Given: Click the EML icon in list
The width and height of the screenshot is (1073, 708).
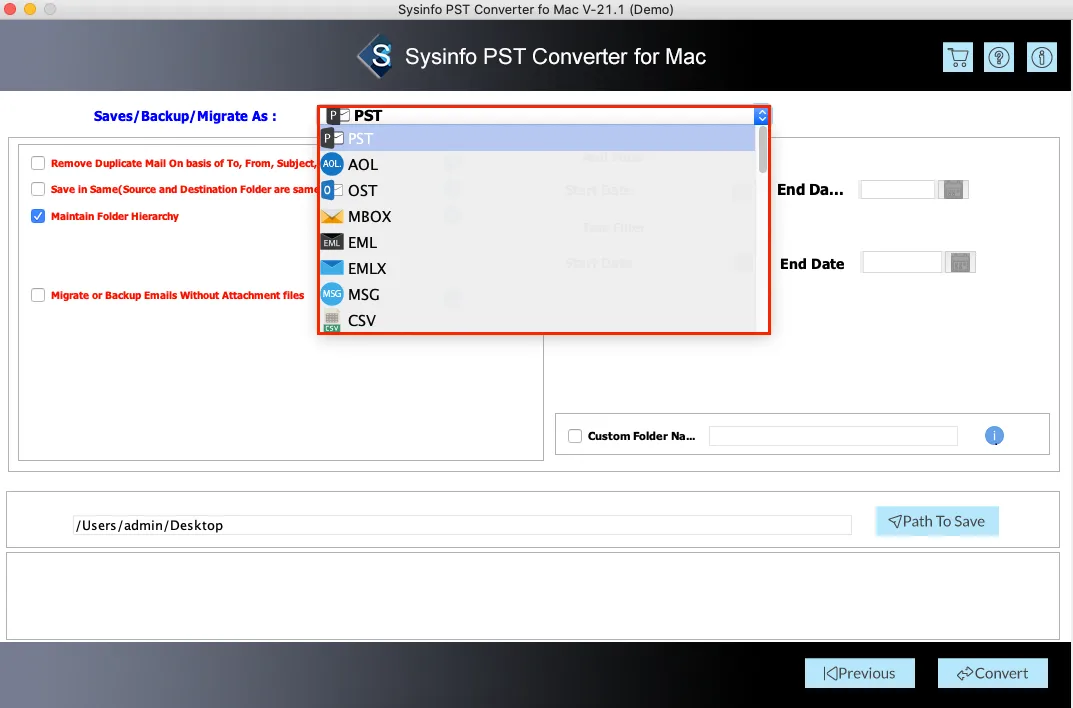Looking at the screenshot, I should (332, 242).
